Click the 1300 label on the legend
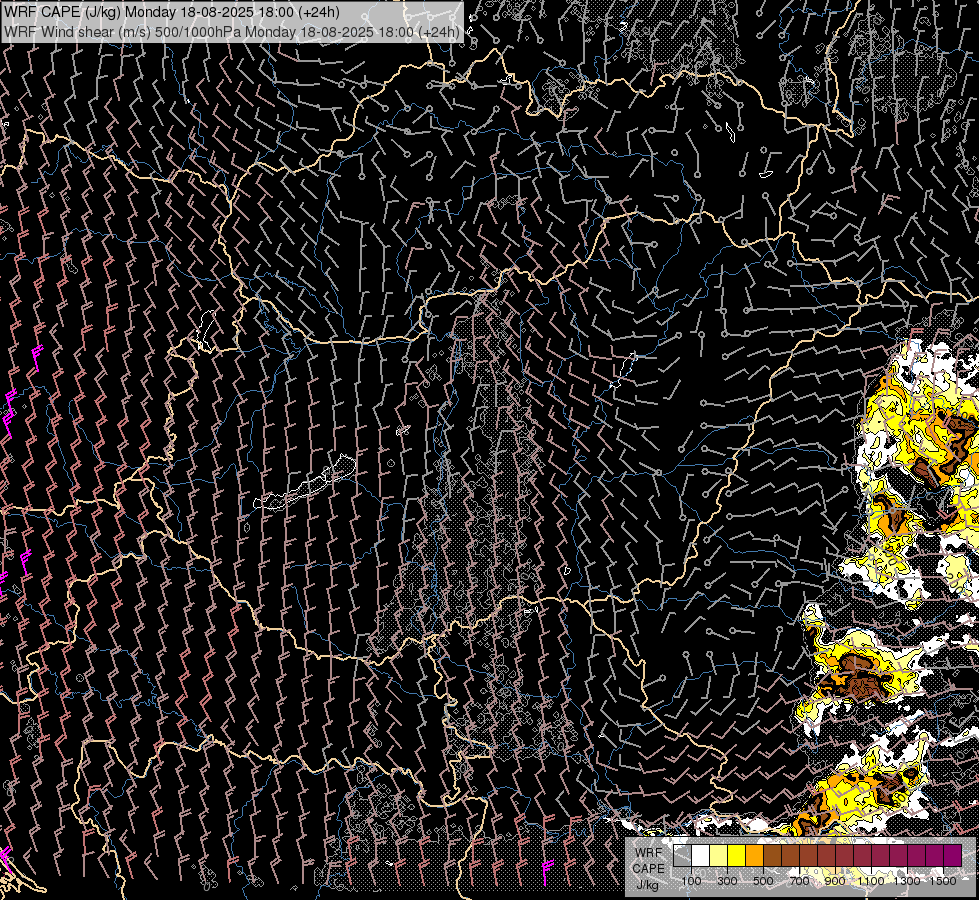 (907, 881)
